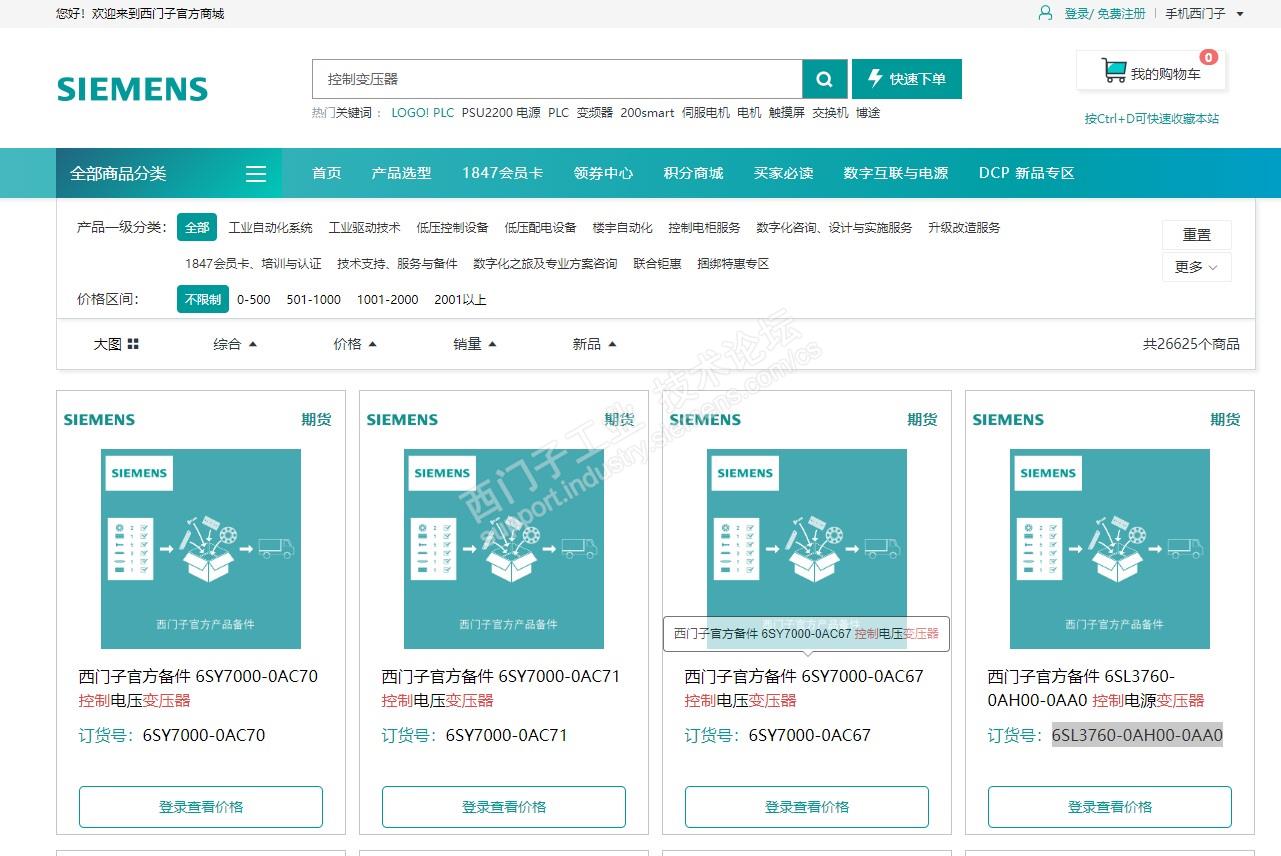Click the SIEMENS logo in header
The height and width of the screenshot is (856, 1281).
tap(132, 89)
